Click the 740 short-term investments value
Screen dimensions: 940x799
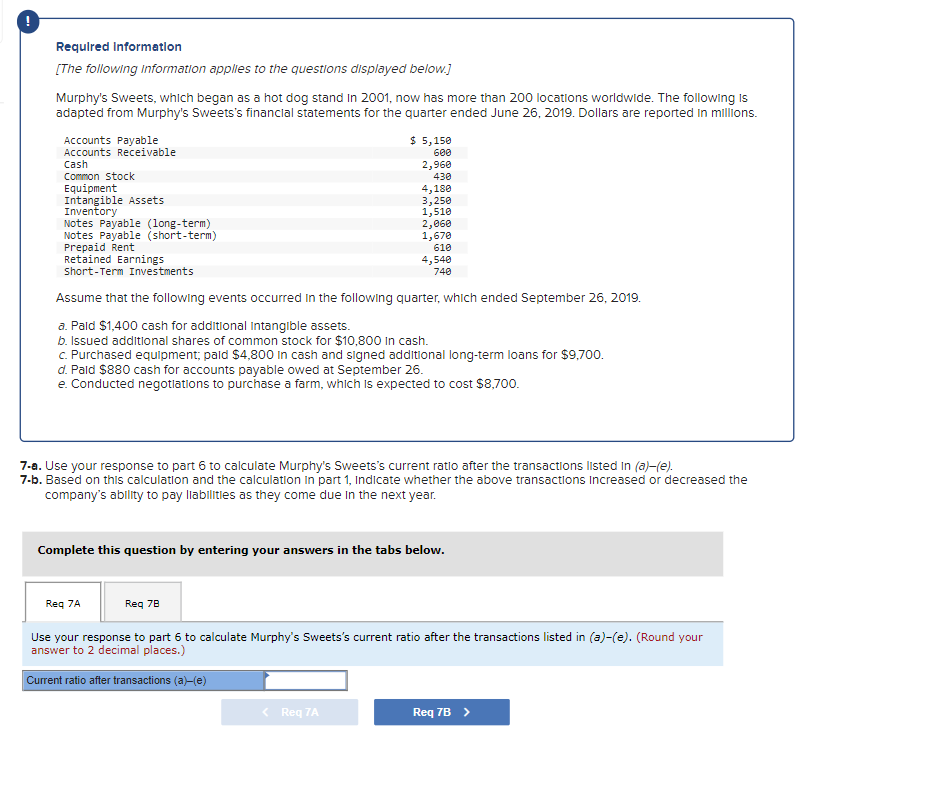442,272
